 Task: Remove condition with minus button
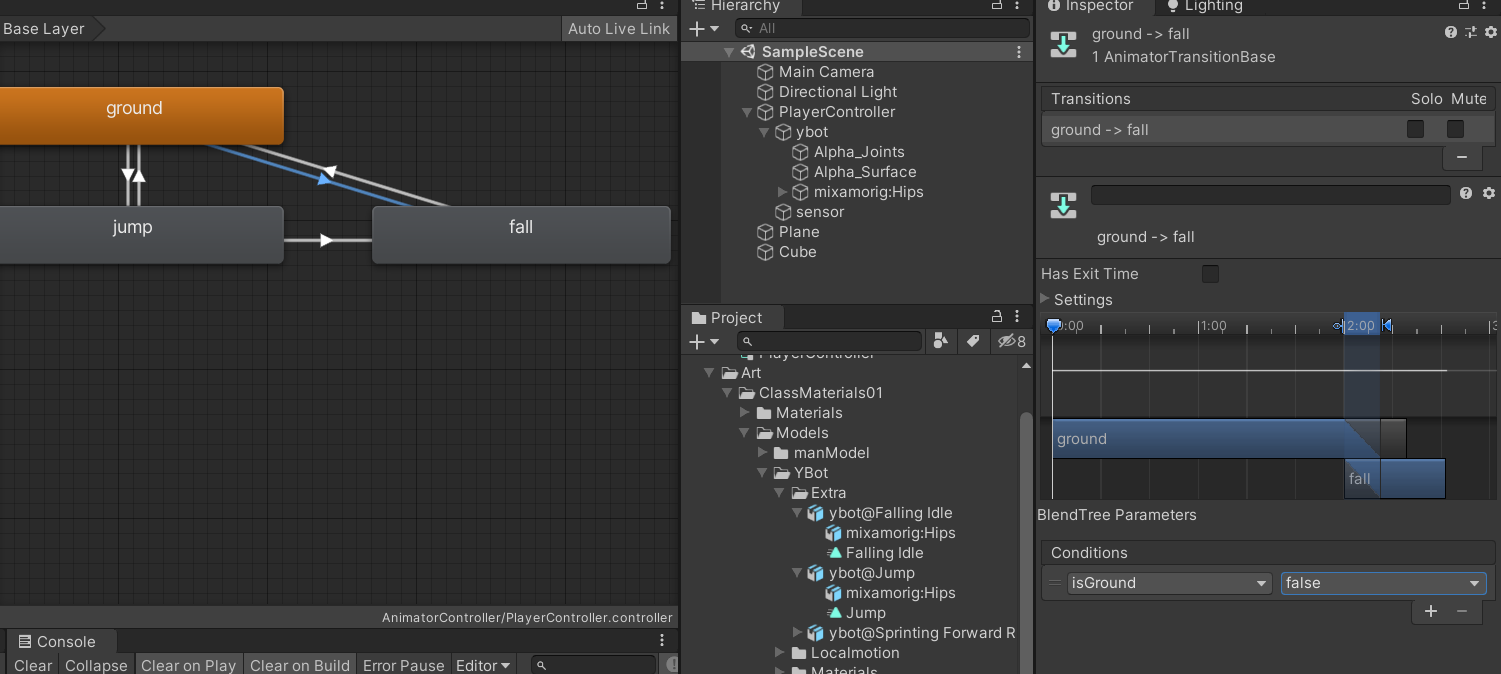(x=1462, y=611)
